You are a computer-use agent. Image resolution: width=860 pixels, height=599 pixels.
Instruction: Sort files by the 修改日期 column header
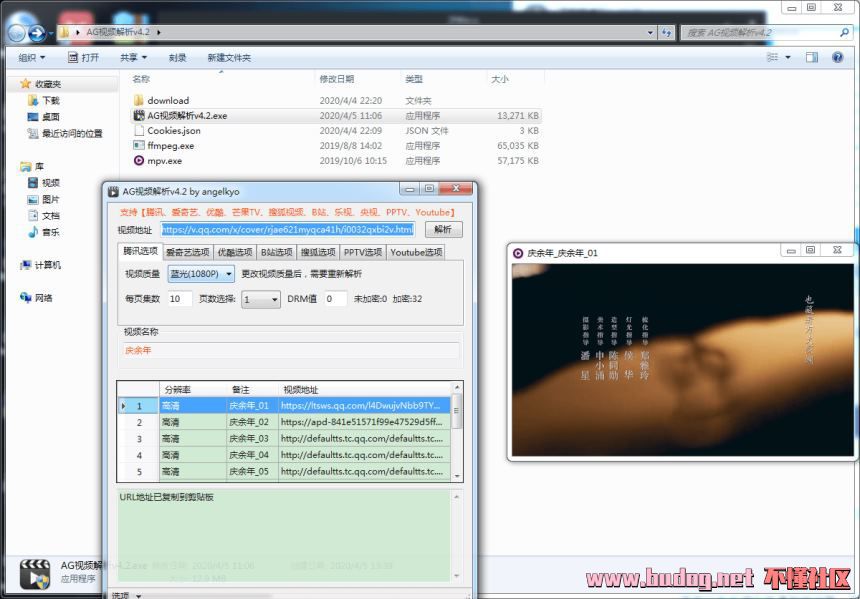pyautogui.click(x=358, y=79)
